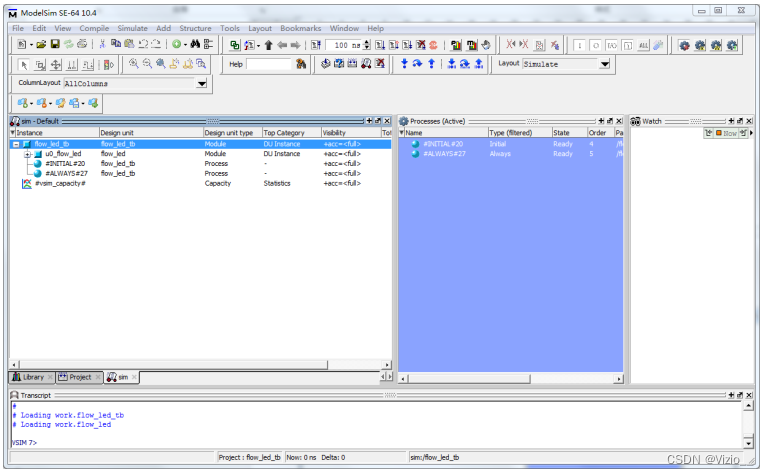This screenshot has width=769, height=475.
Task: Select the #ALWAYS#27 process in sim tree
Action: pos(66,174)
